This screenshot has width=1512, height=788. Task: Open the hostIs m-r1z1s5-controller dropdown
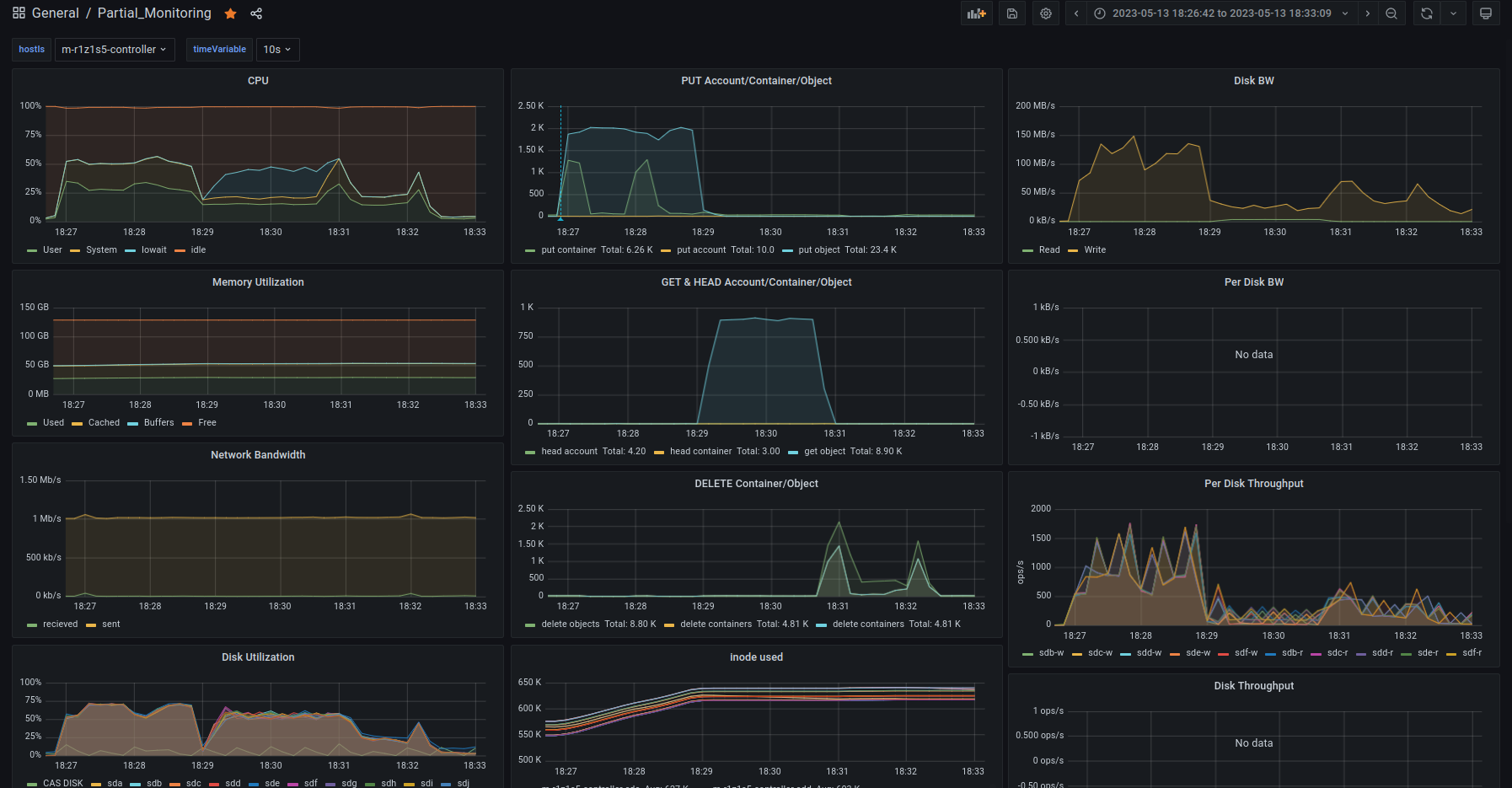(114, 50)
